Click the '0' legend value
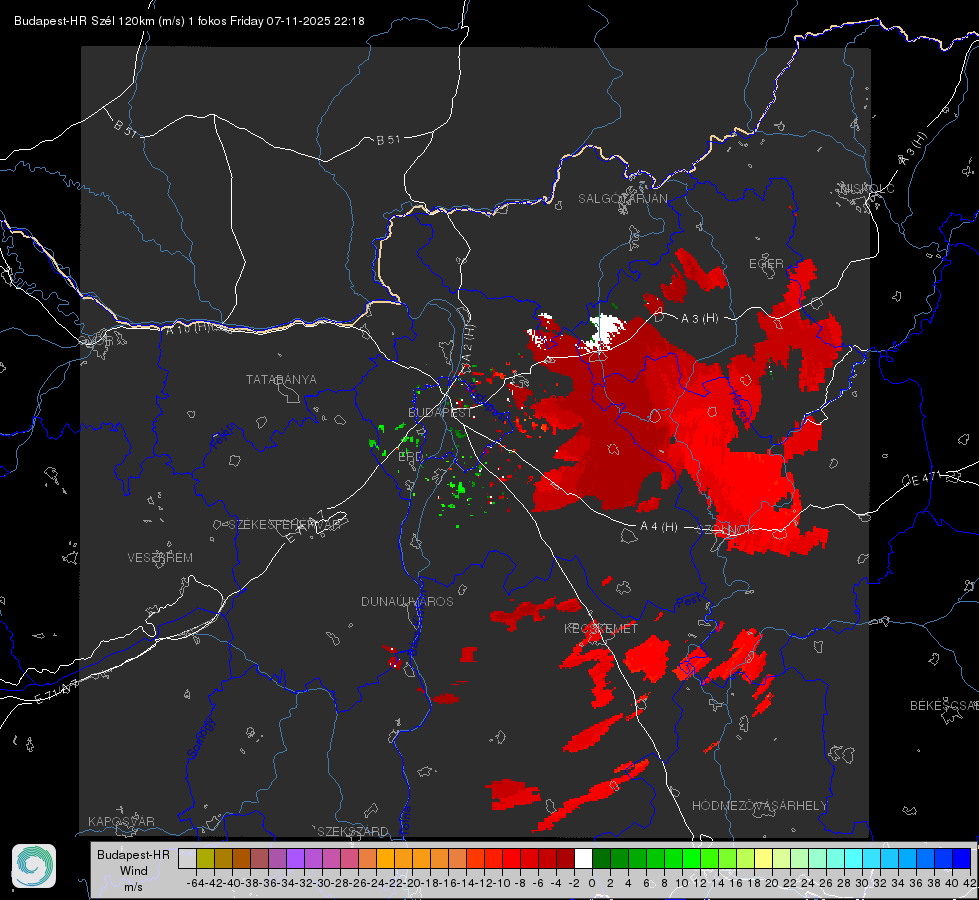Screen dimensions: 979x900 coord(592,883)
